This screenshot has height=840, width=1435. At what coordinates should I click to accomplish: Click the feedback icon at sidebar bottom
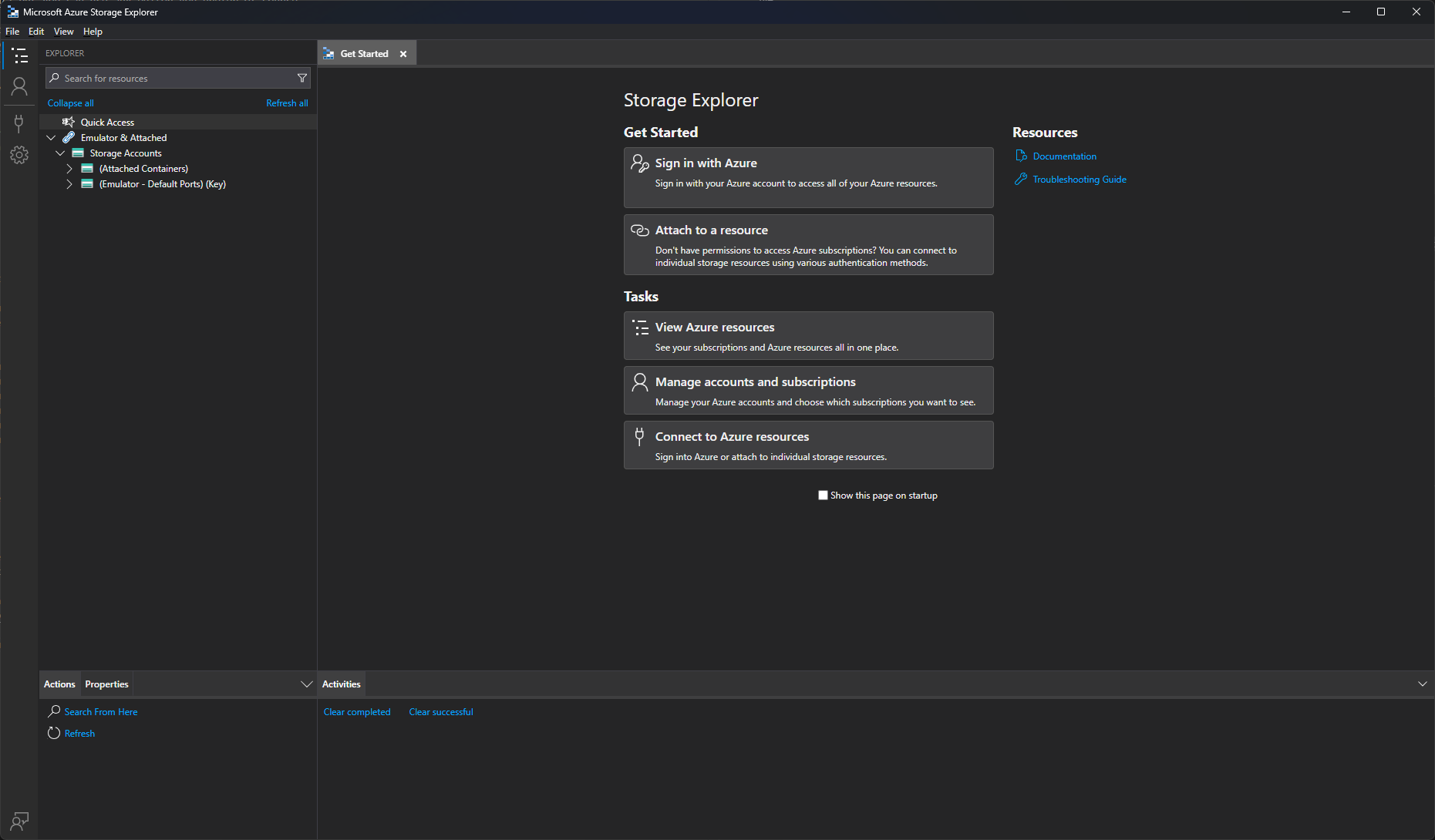click(19, 821)
